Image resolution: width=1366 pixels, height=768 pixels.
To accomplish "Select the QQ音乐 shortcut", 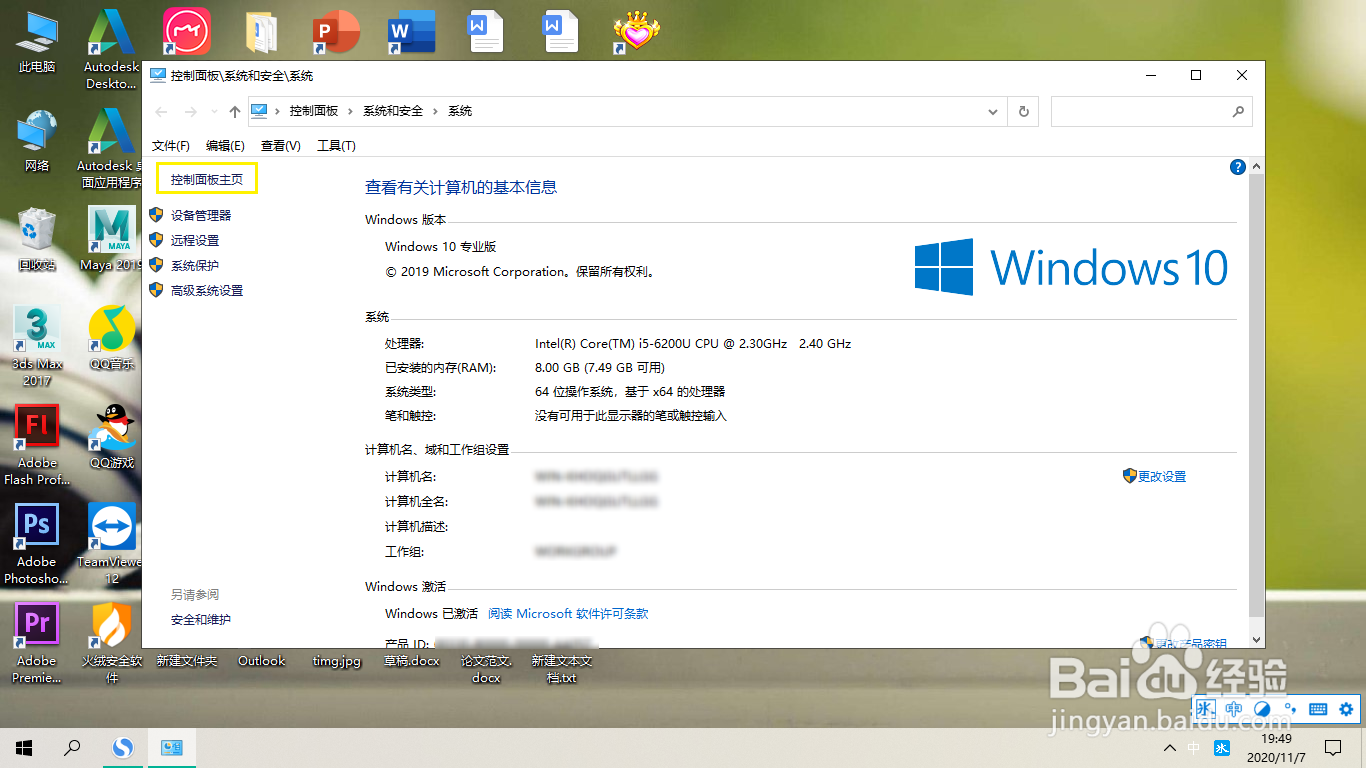I will (x=112, y=338).
